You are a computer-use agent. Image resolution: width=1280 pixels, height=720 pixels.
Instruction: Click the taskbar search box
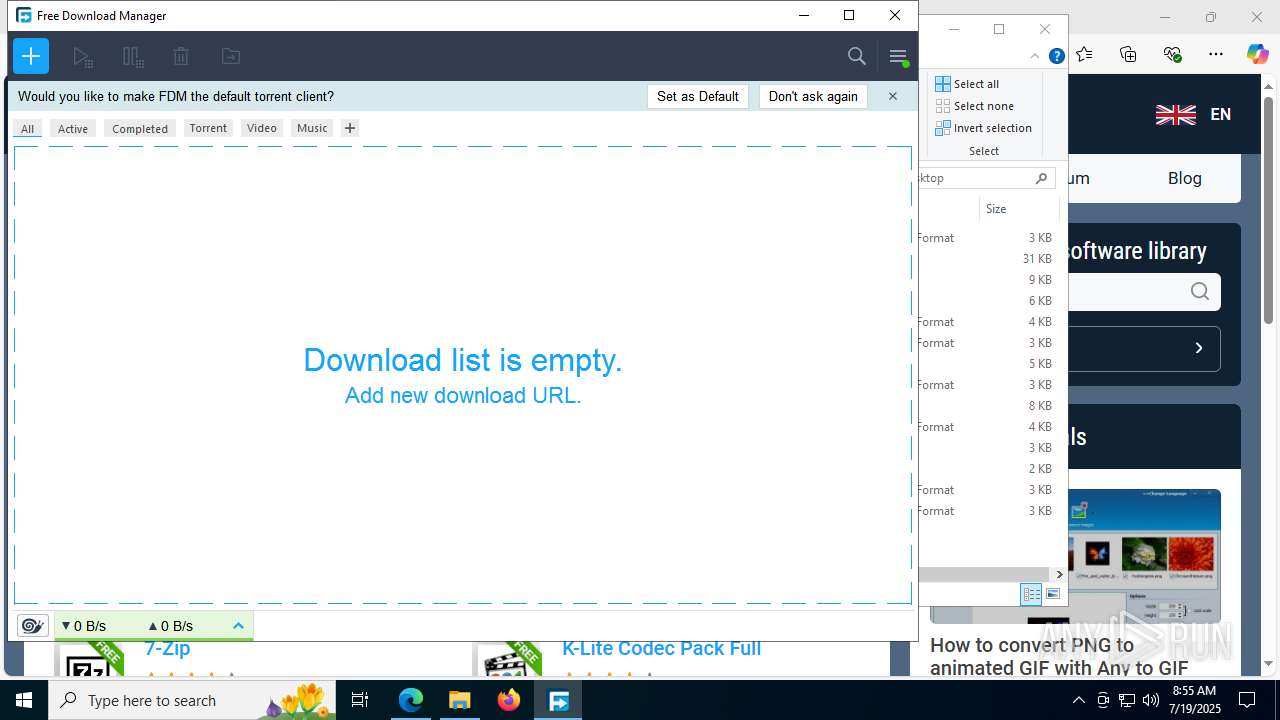coord(192,700)
